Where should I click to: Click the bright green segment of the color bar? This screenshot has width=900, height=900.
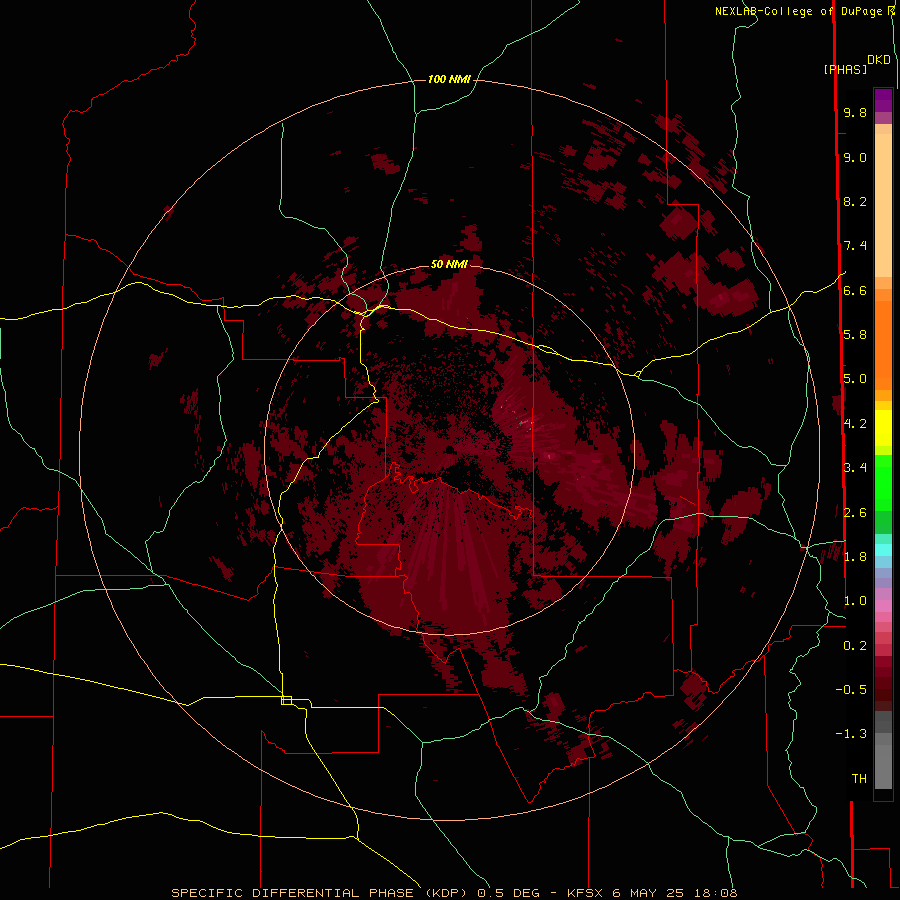[x=883, y=482]
